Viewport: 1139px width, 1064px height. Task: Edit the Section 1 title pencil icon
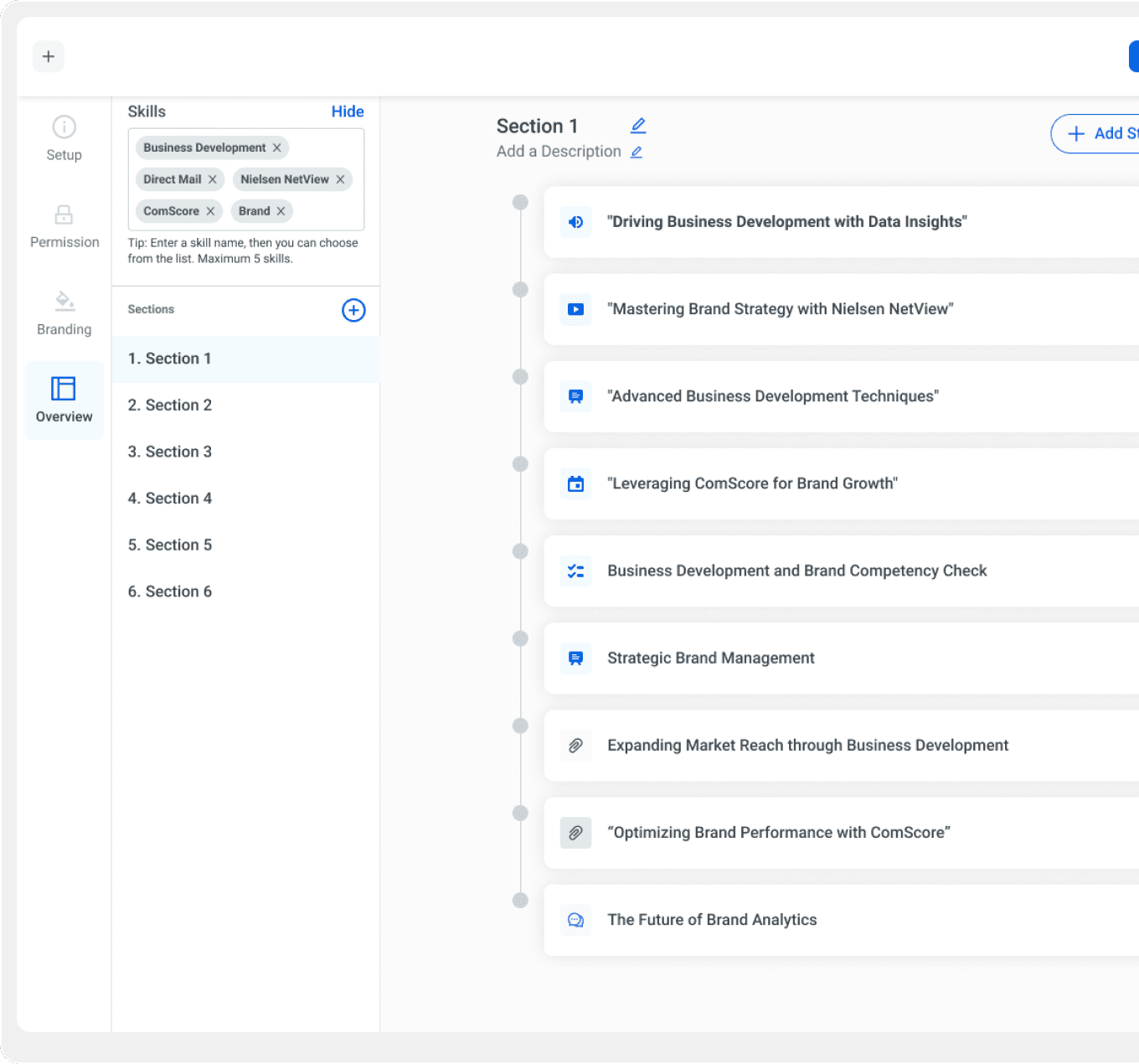(x=638, y=126)
